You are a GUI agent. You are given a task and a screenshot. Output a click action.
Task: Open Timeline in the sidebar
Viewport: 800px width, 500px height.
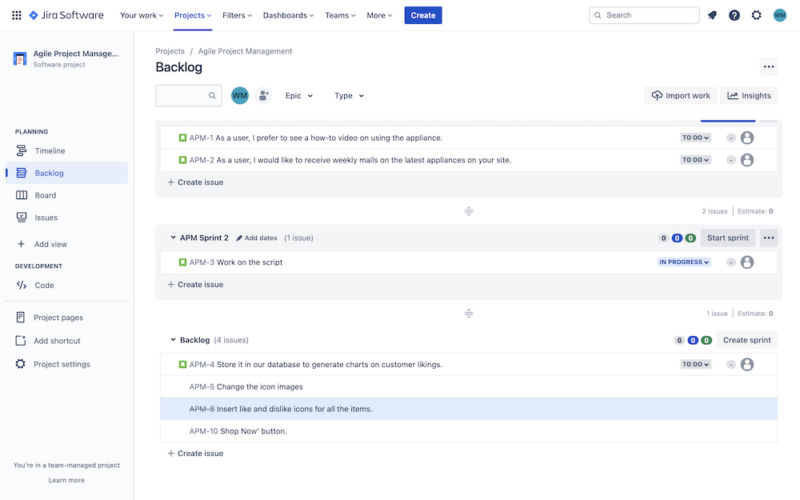(67, 151)
